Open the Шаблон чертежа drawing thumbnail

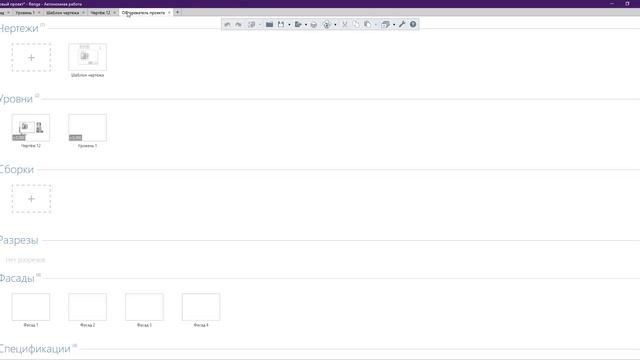click(87, 57)
